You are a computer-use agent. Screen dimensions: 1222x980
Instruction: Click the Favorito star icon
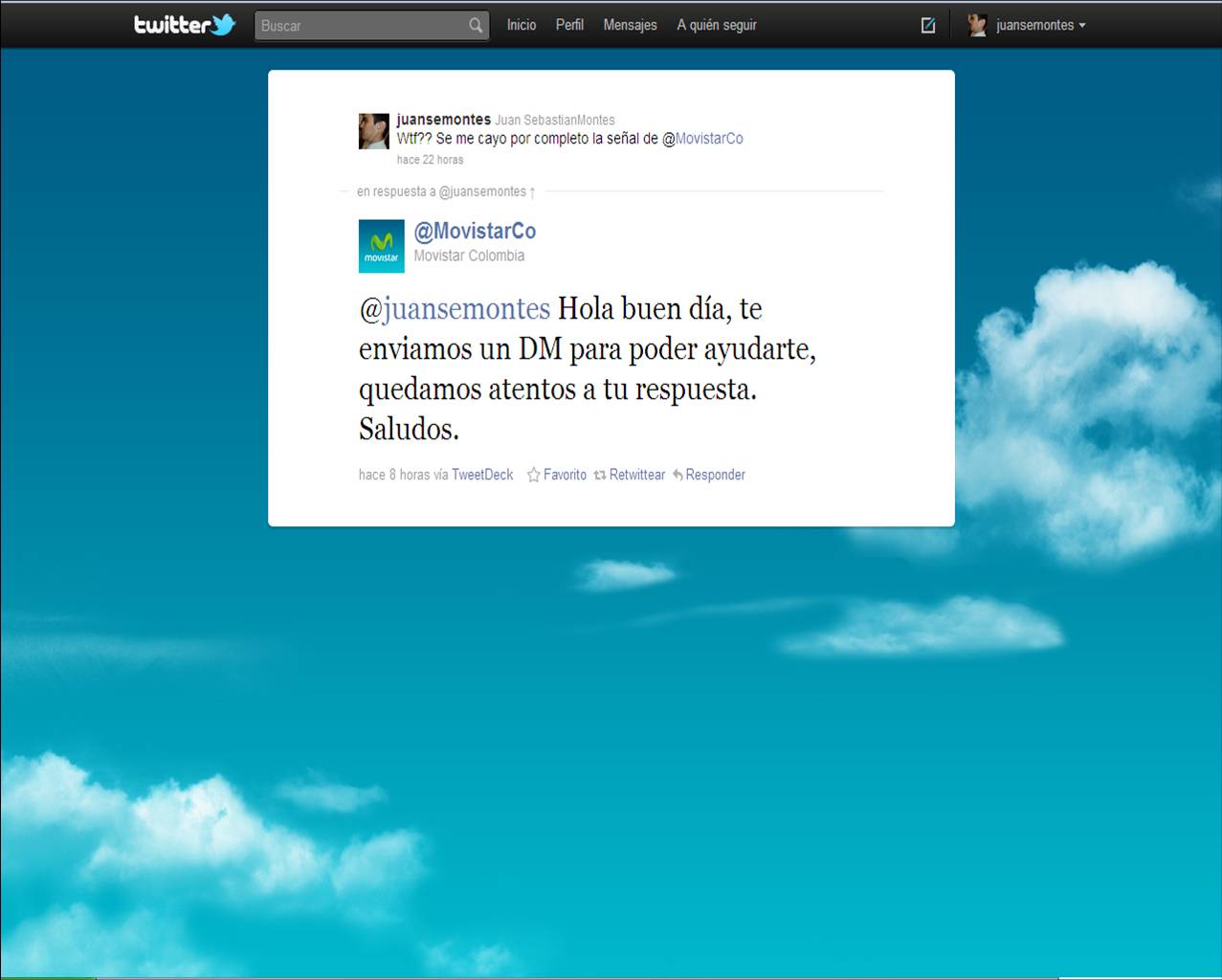(x=534, y=475)
